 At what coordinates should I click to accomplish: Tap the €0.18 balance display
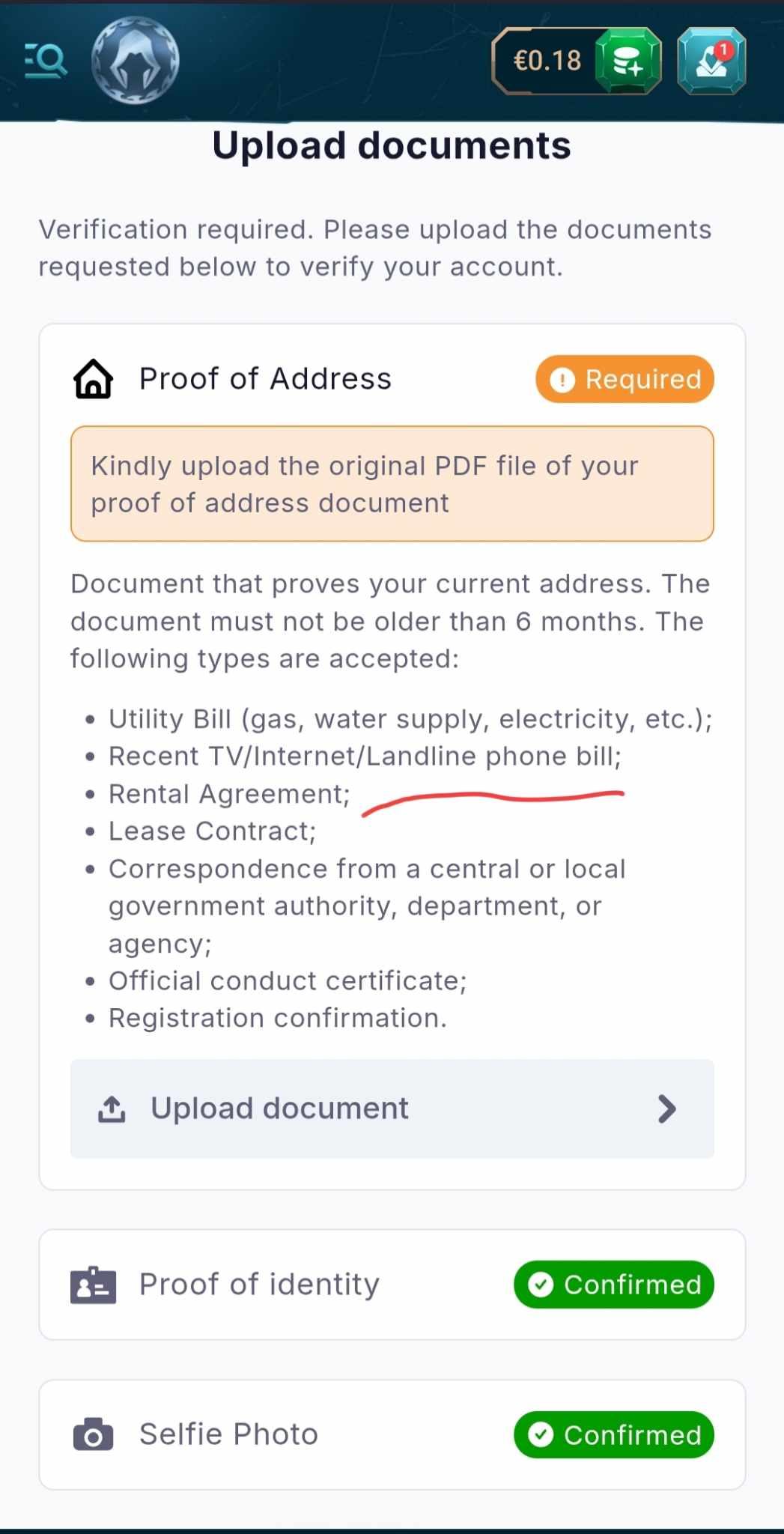[547, 61]
